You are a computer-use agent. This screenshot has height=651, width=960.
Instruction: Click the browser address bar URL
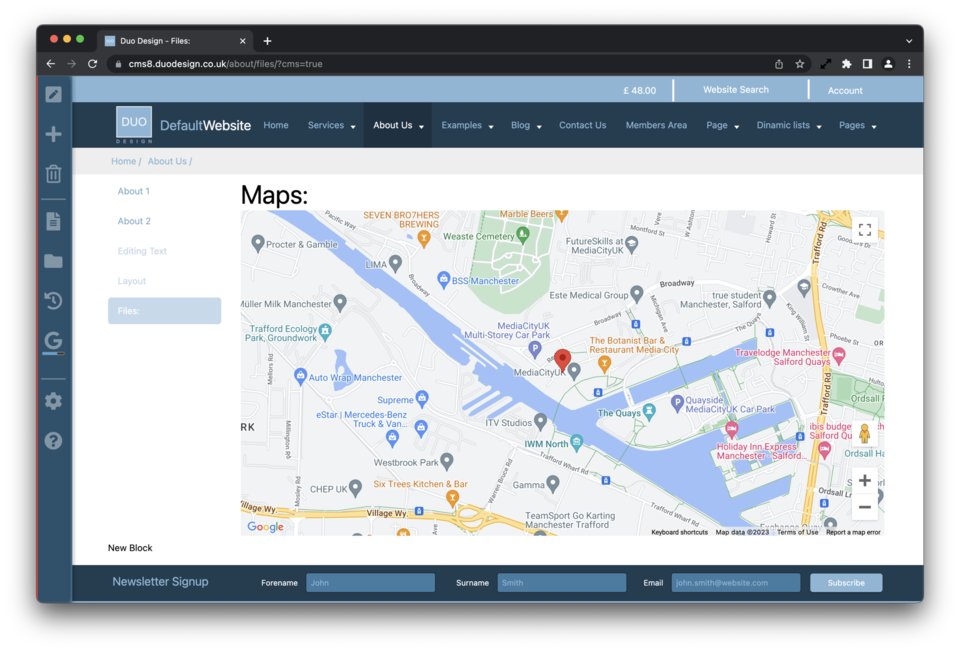225,64
